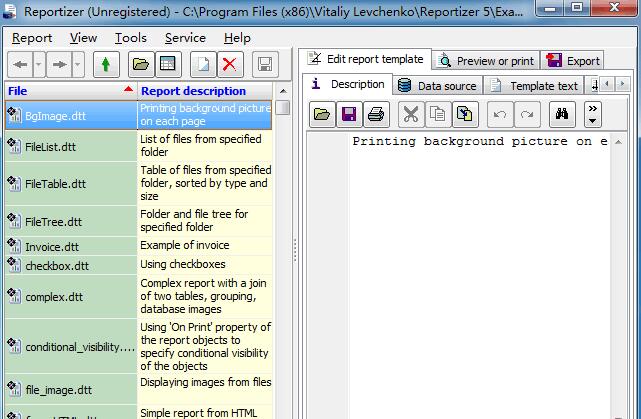Click the complex.dtt report file icon

(13, 296)
